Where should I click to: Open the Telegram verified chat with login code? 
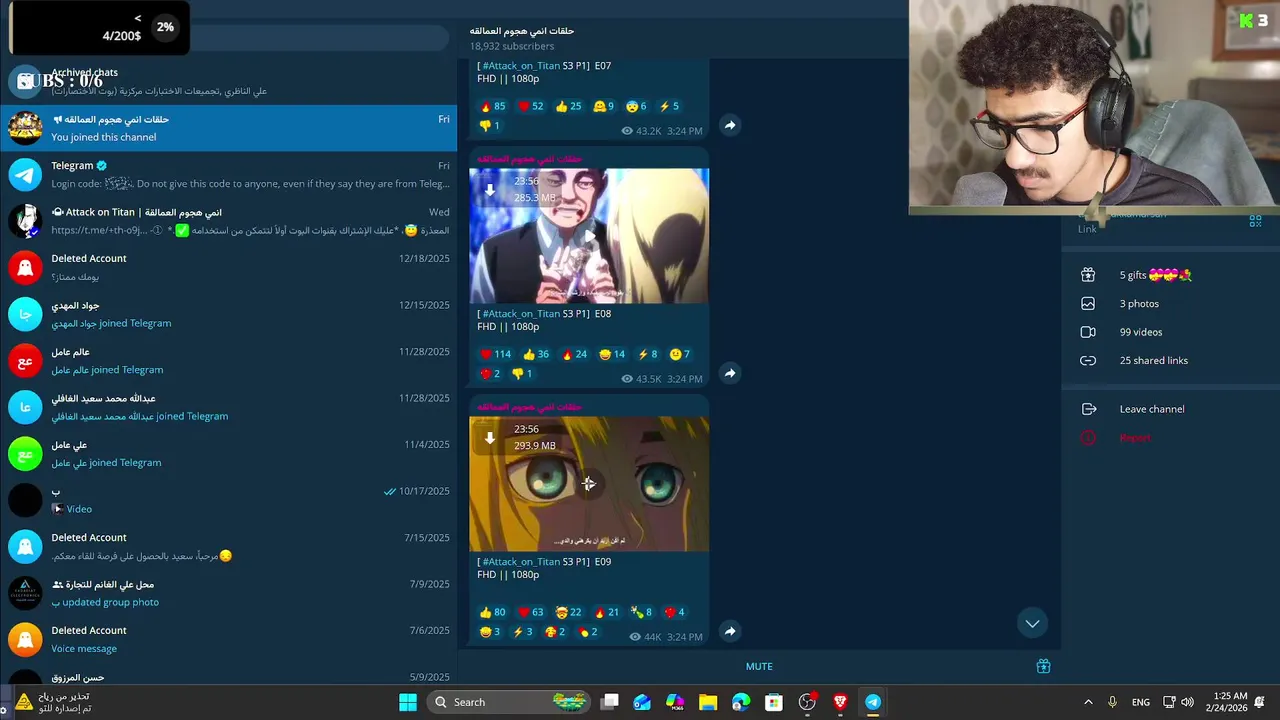click(228, 174)
